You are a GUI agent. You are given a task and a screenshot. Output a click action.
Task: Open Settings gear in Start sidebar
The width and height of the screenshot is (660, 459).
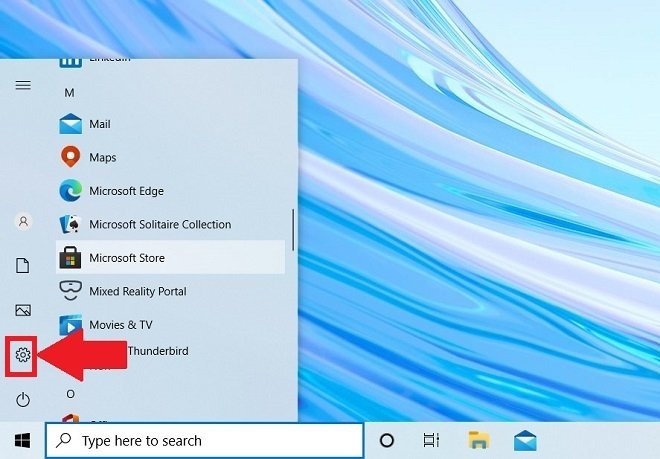coord(23,355)
